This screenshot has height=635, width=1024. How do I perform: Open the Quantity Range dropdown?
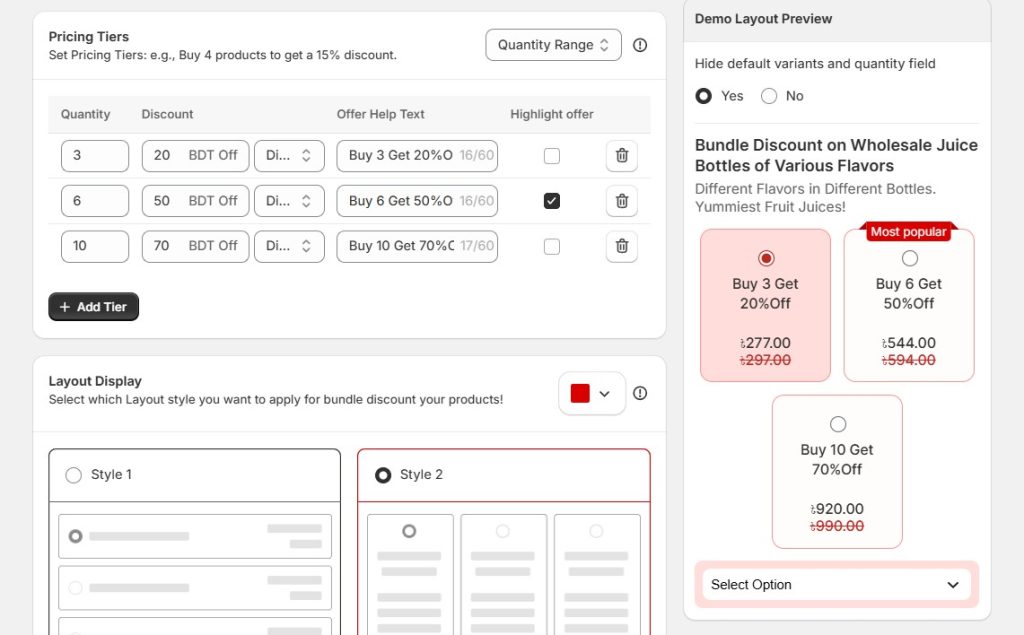point(553,45)
